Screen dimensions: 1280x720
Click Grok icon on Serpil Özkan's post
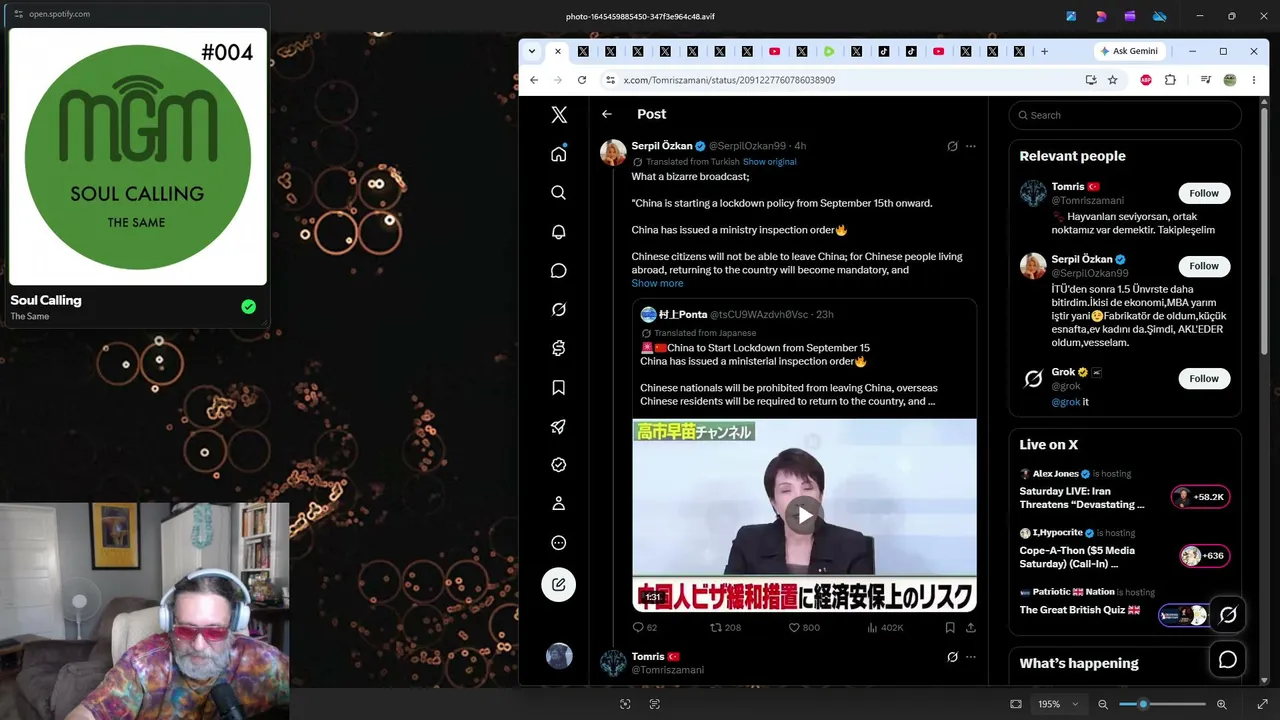(x=952, y=146)
